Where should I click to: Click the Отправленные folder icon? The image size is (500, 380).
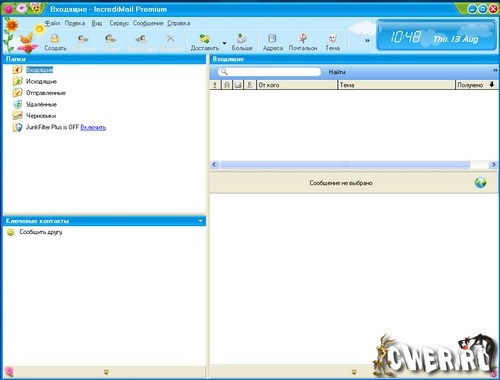(x=17, y=92)
